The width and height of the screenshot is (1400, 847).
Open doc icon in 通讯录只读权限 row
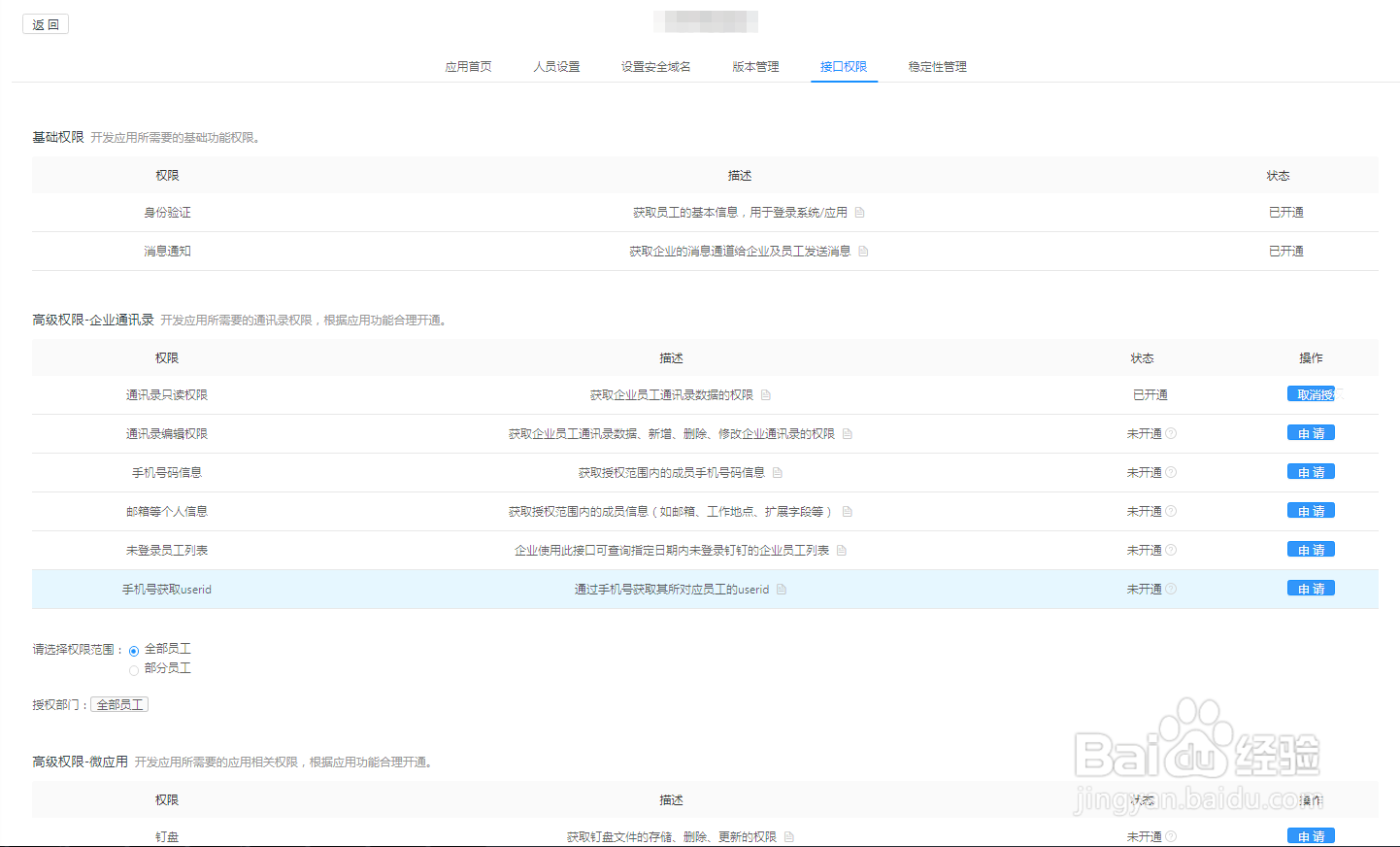pyautogui.click(x=766, y=395)
